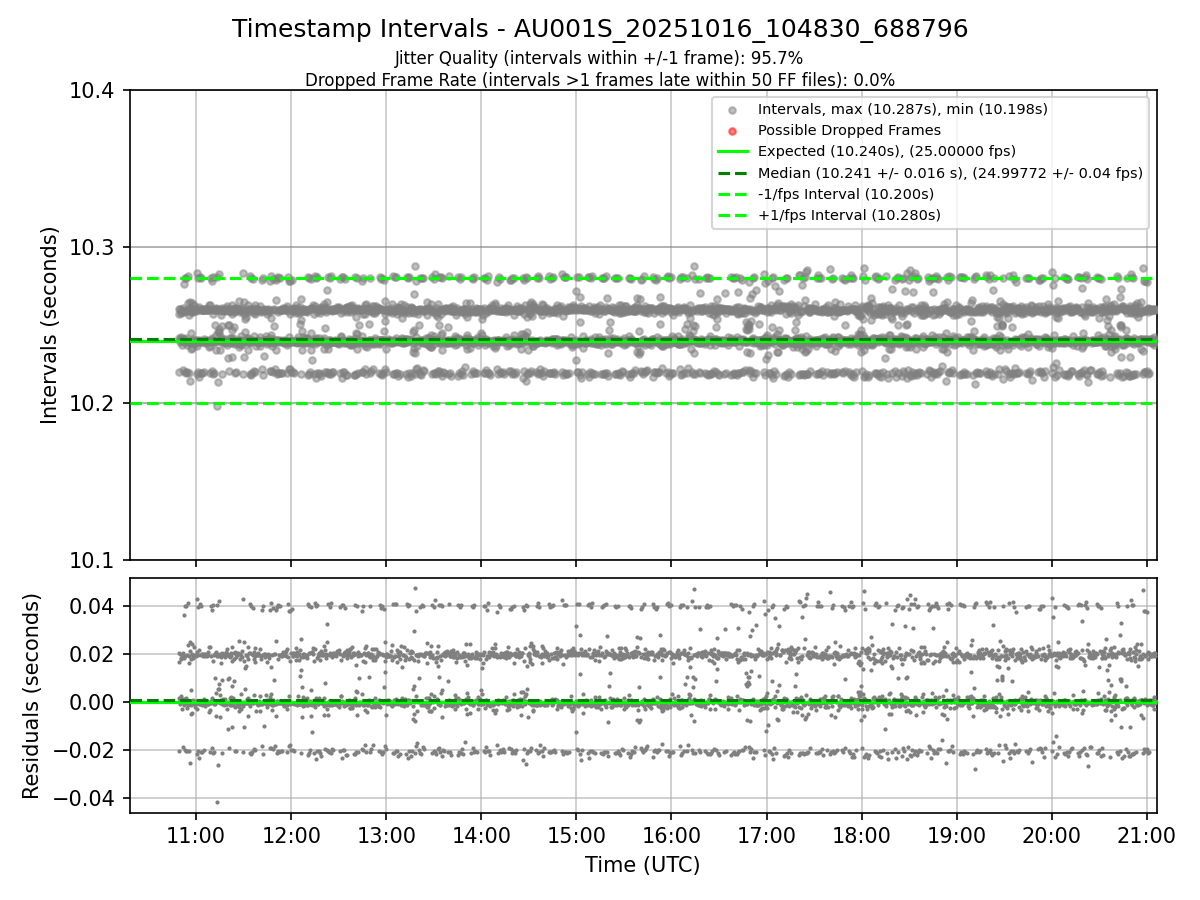This screenshot has width=1200, height=900.
Task: Click the 12:00 time tick label
Action: 291,834
